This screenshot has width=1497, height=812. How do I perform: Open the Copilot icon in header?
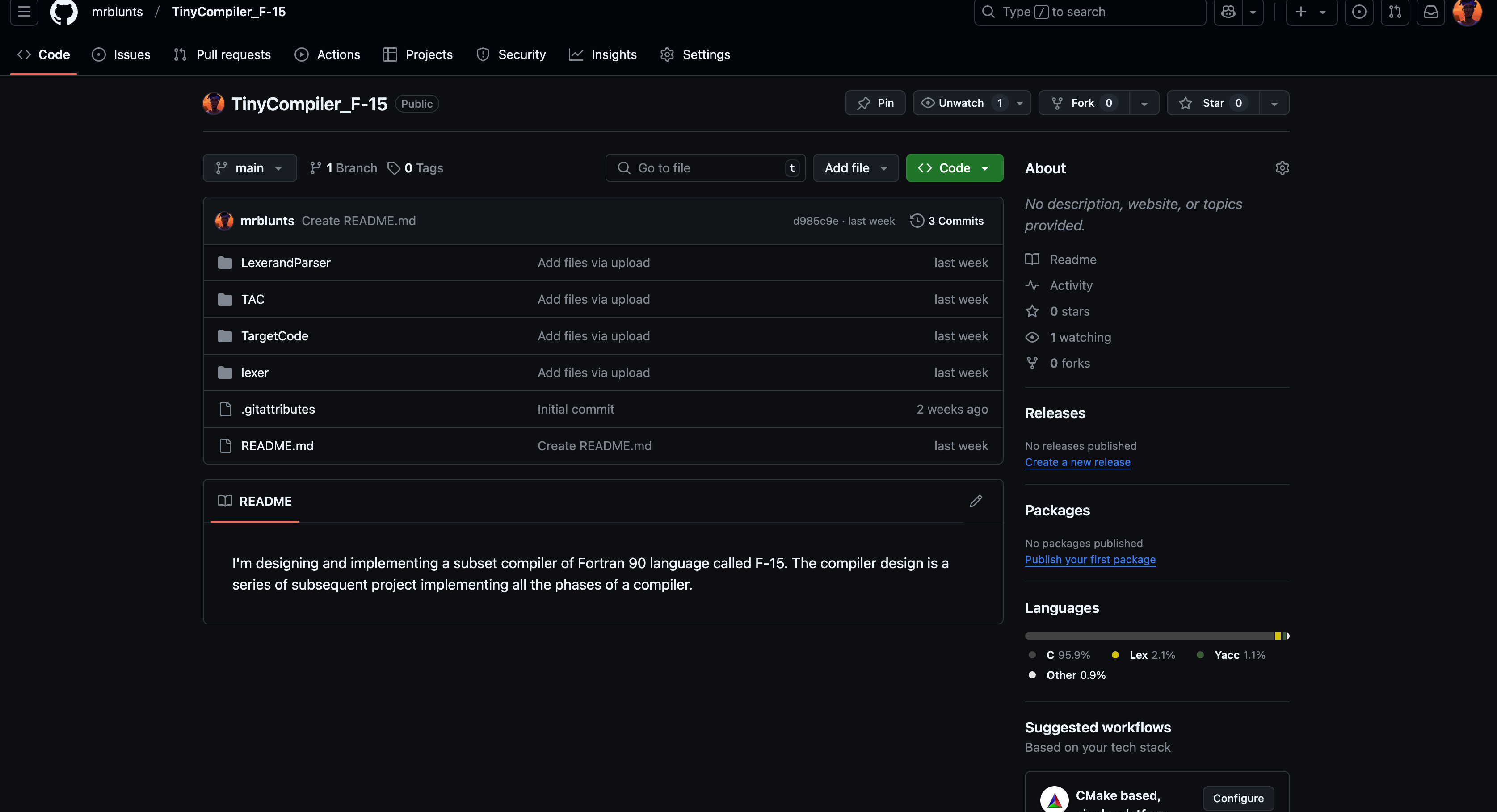(1228, 12)
